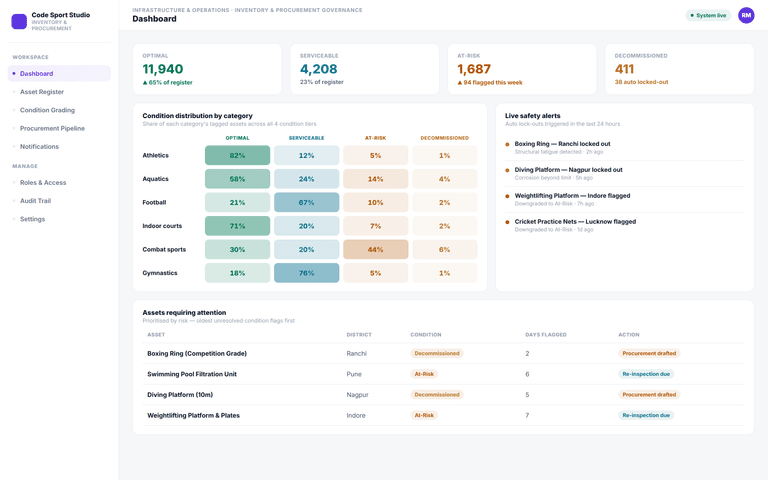
Task: Select Football Serviceable 67% cell
Action: pos(307,202)
